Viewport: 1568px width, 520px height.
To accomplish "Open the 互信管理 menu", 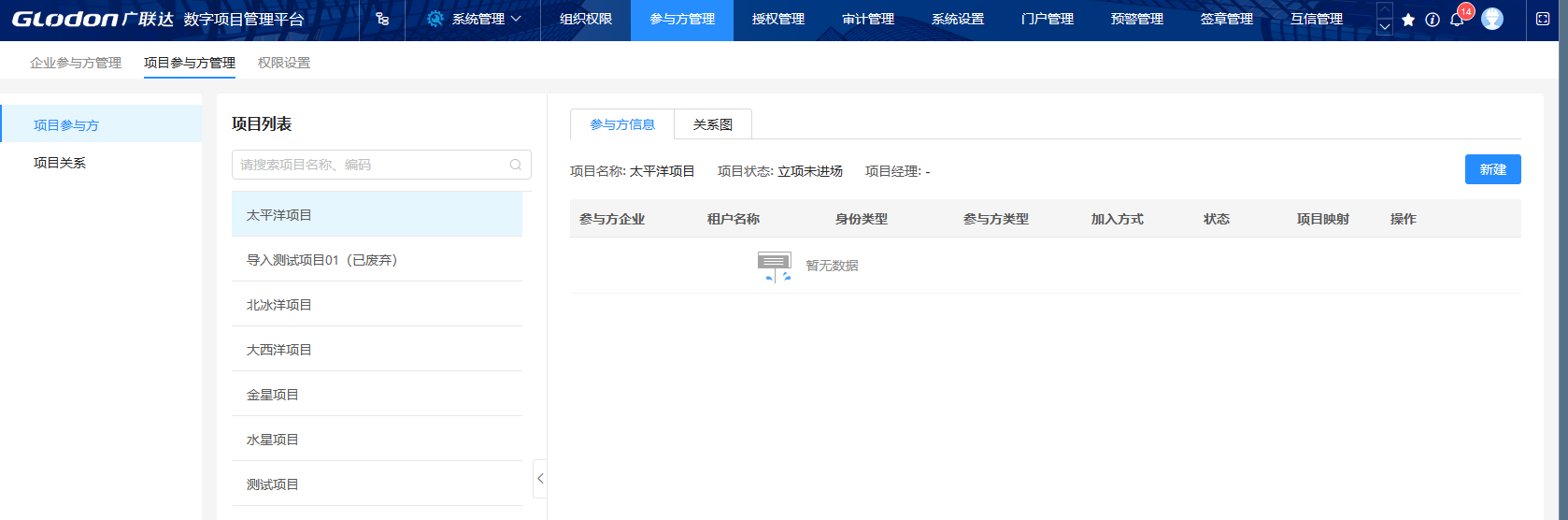I will click(1317, 19).
